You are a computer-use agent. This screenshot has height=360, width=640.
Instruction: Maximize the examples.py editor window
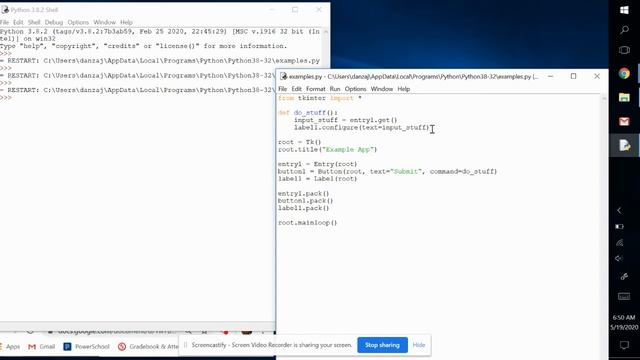pos(573,76)
